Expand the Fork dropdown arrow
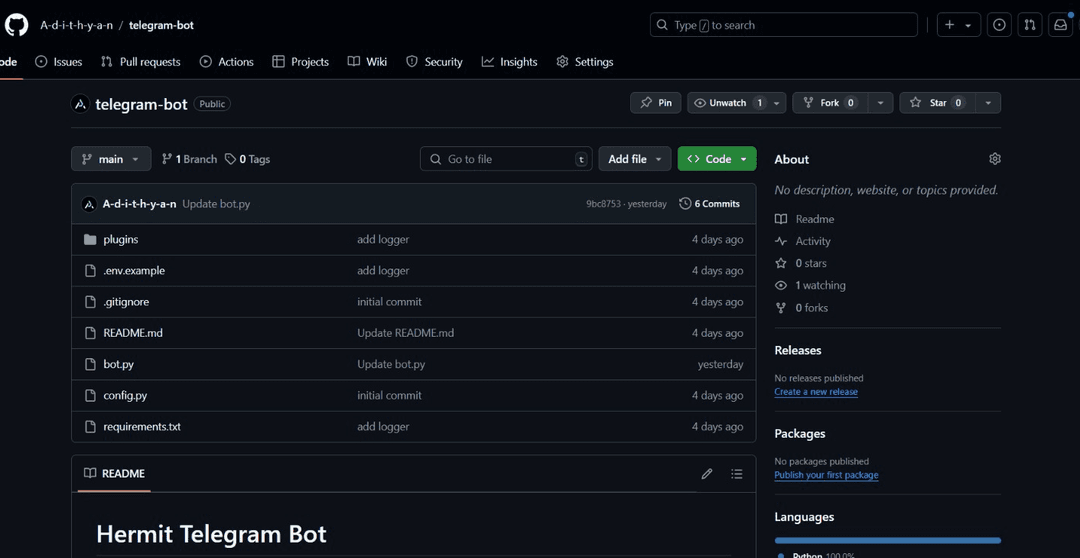Screen dimensions: 1080x558 (880, 103)
